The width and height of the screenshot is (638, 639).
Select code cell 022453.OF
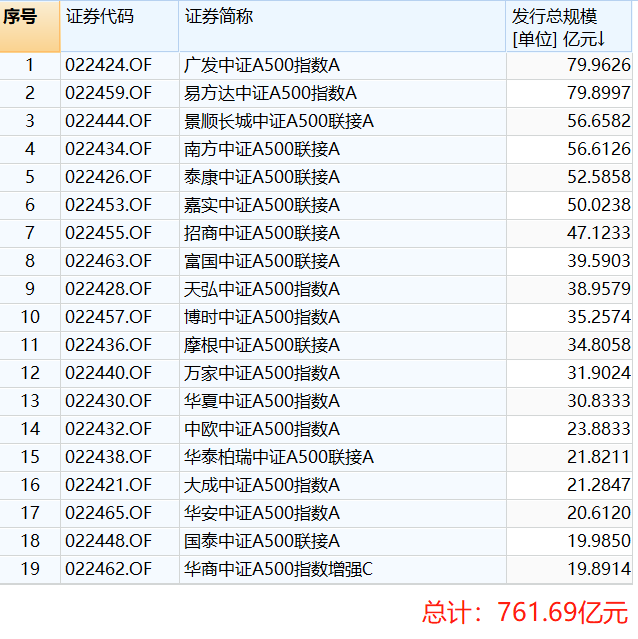coord(119,205)
